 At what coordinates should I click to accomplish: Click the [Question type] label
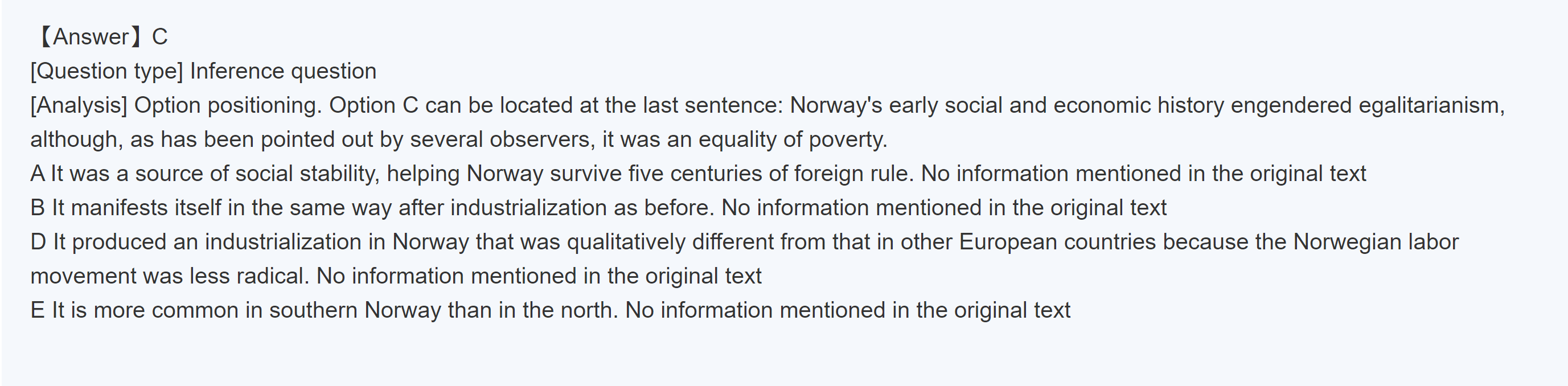[x=106, y=71]
